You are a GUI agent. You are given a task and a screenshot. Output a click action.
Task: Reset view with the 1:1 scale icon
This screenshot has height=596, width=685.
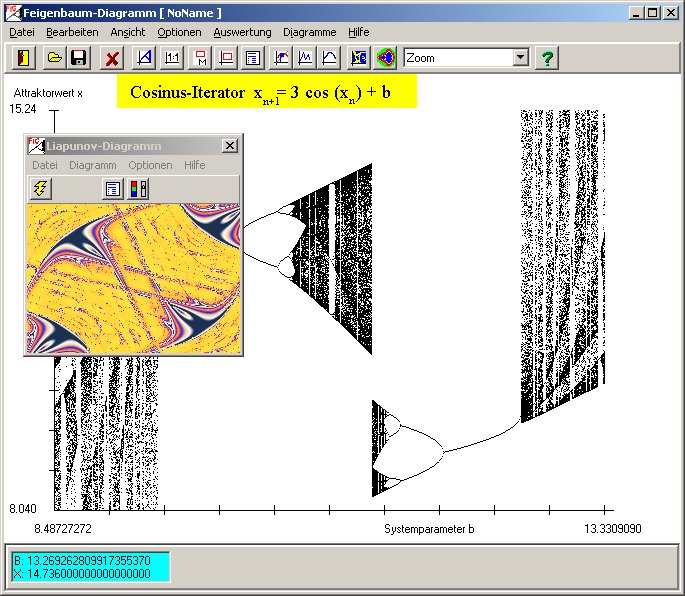(172, 58)
